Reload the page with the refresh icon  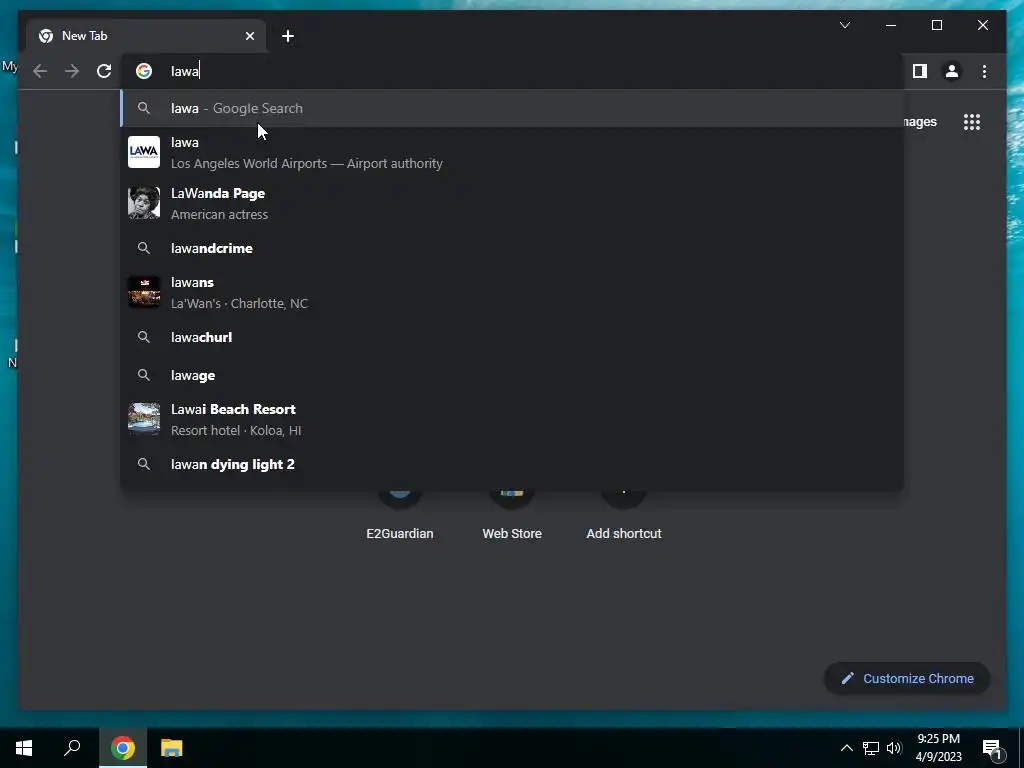coord(104,71)
